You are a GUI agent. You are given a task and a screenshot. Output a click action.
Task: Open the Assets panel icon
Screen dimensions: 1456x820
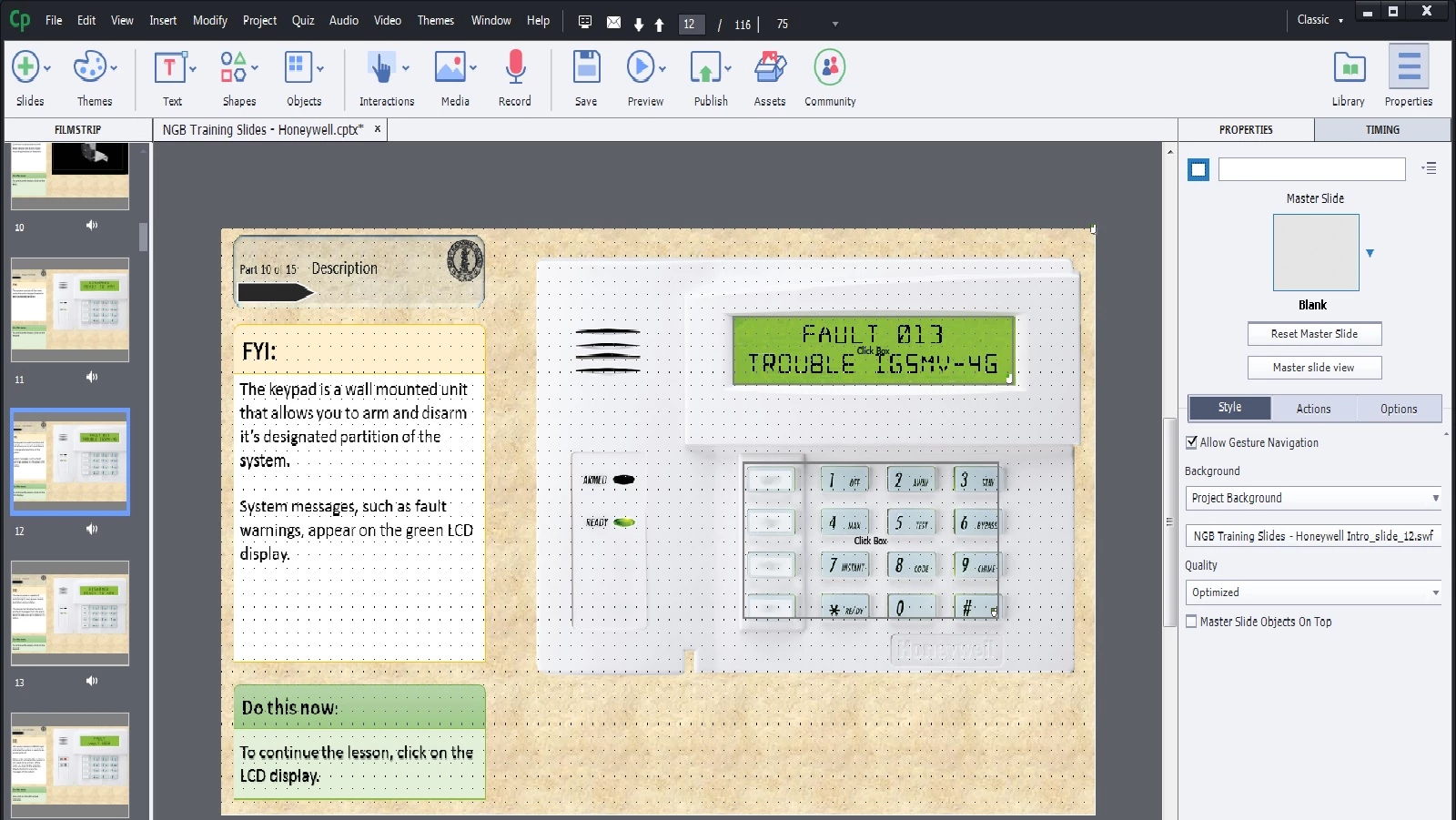770,67
